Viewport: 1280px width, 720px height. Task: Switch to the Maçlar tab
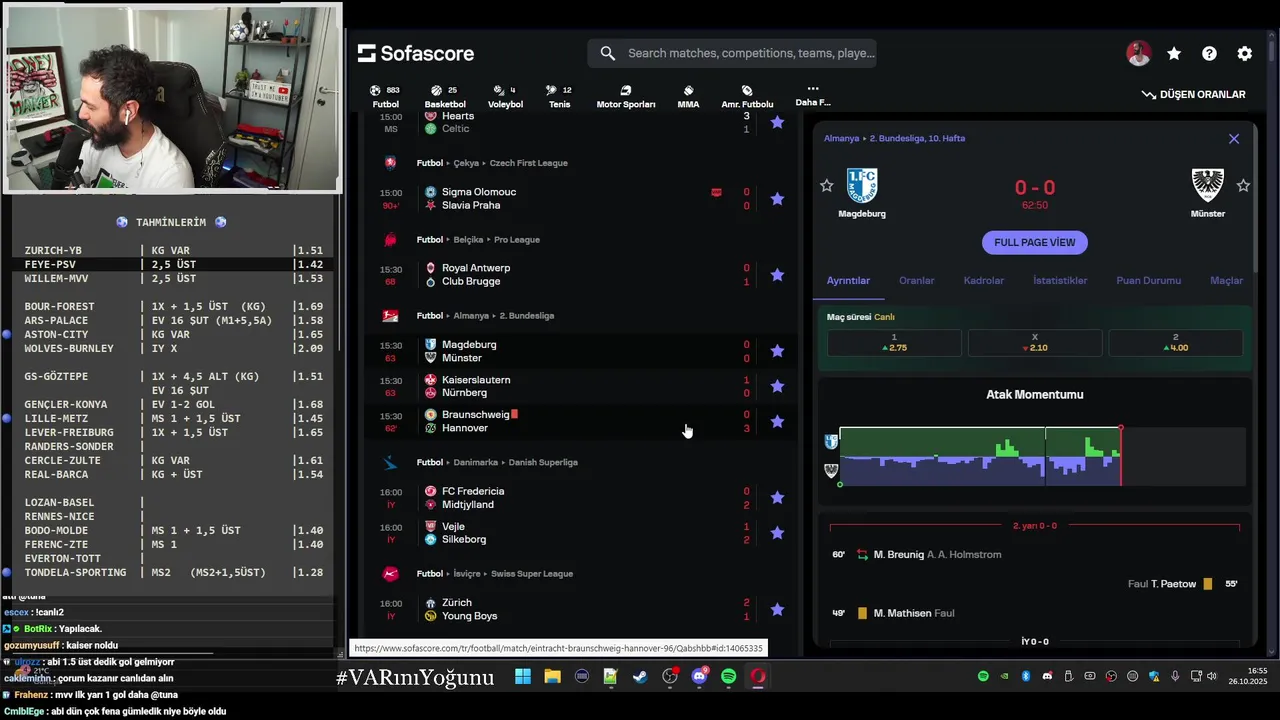click(1226, 281)
